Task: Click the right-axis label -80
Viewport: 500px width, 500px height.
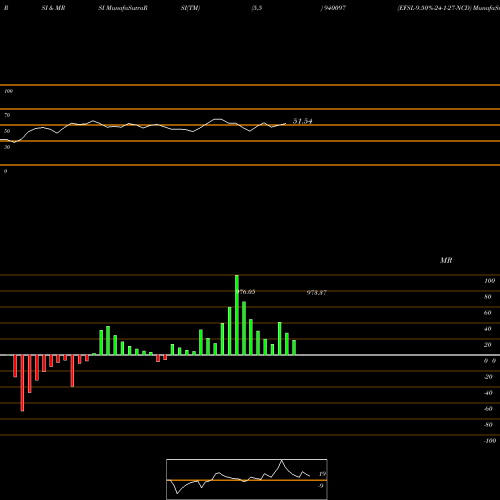Action: pos(488,425)
